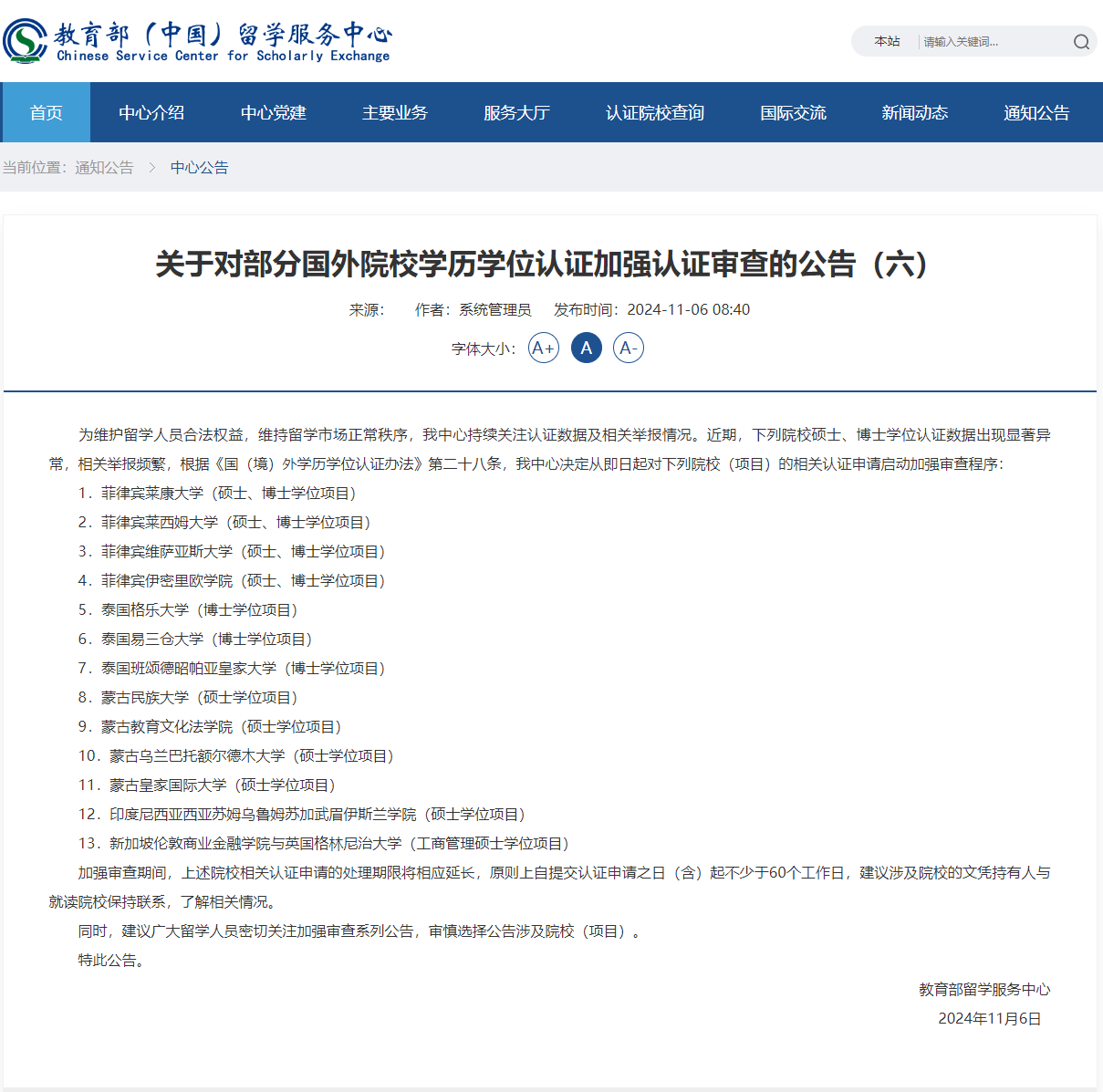Click the announcement title heading
This screenshot has width=1103, height=1092.
[549, 265]
